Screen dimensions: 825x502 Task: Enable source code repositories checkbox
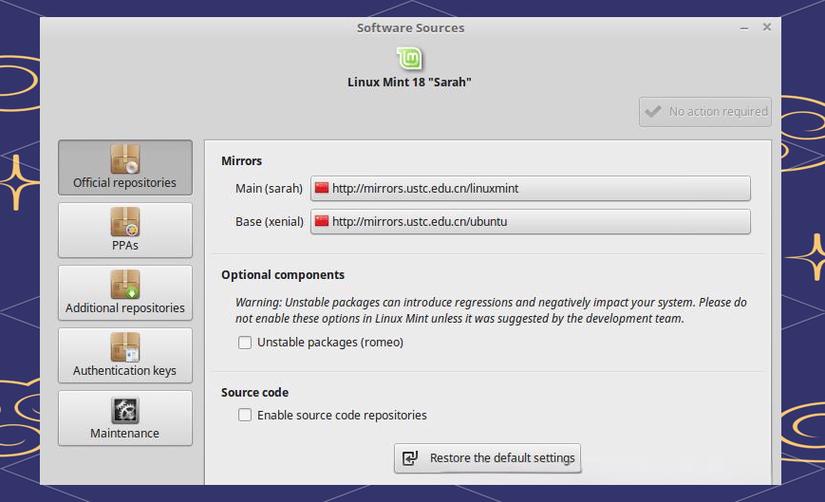coord(245,415)
